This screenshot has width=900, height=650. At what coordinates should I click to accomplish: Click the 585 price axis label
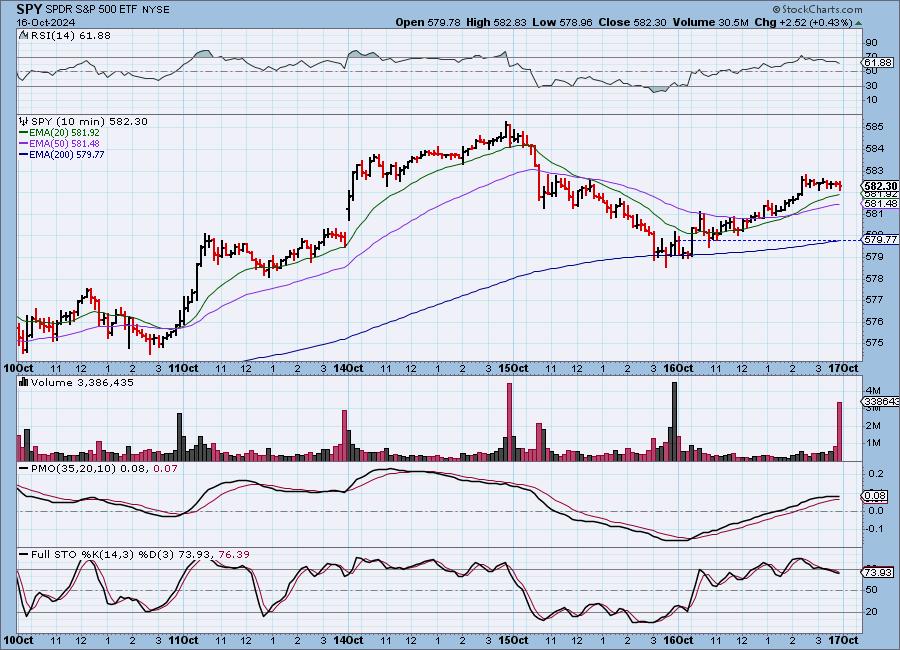coord(873,126)
